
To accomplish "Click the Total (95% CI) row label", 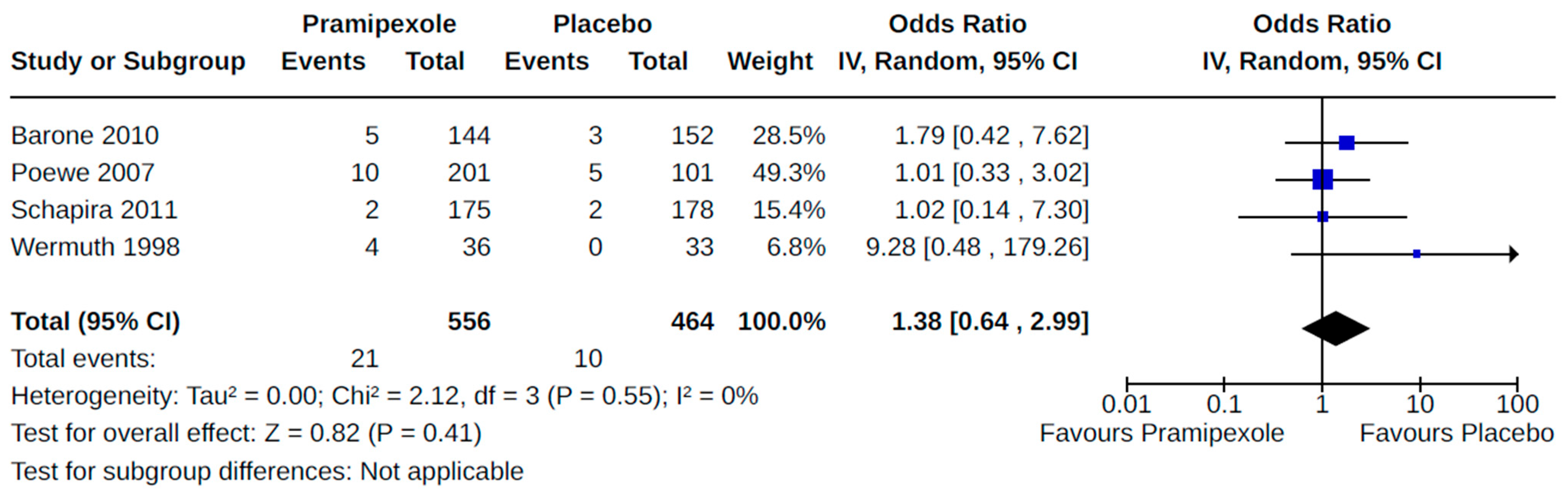I will [96, 321].
